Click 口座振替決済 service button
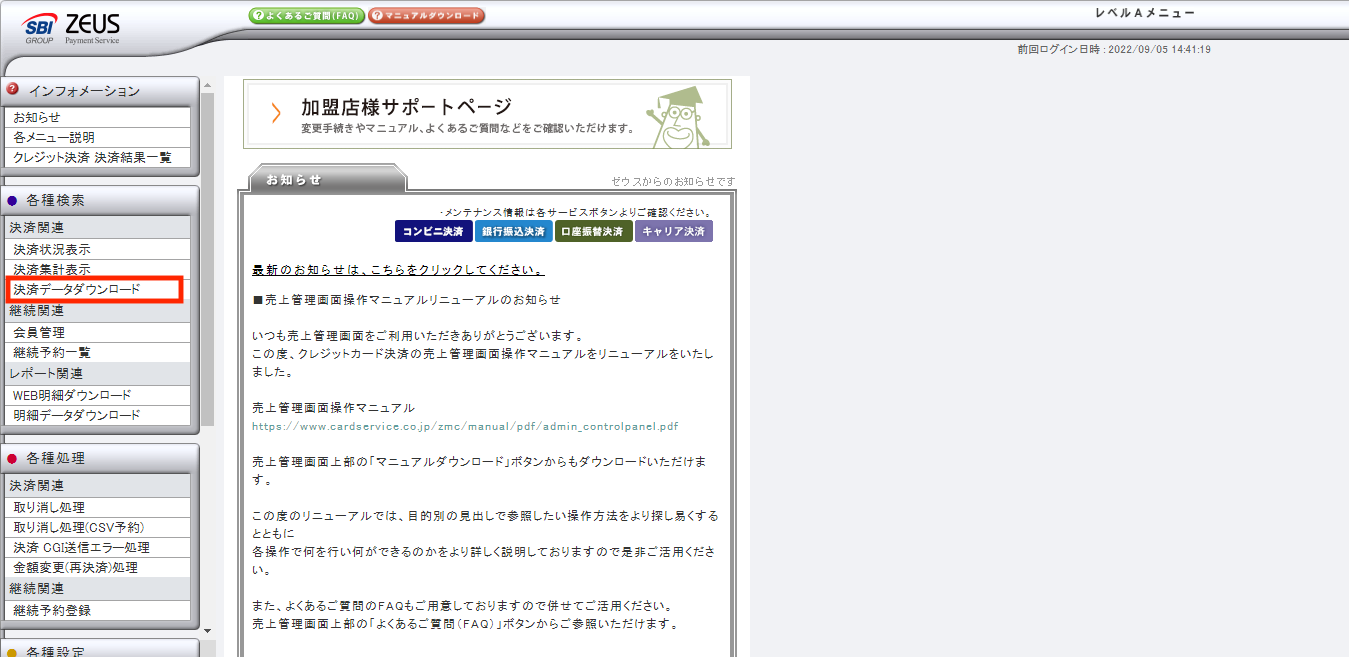This screenshot has width=1349, height=657. pos(594,231)
